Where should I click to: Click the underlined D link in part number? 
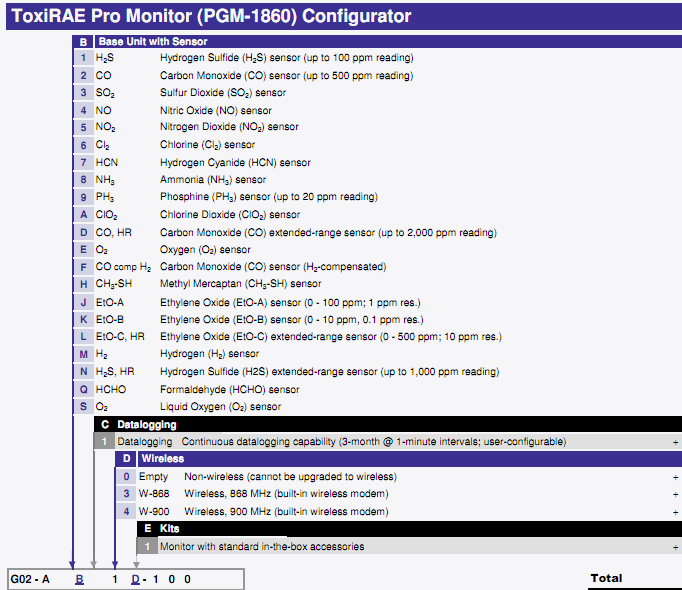pyautogui.click(x=135, y=579)
